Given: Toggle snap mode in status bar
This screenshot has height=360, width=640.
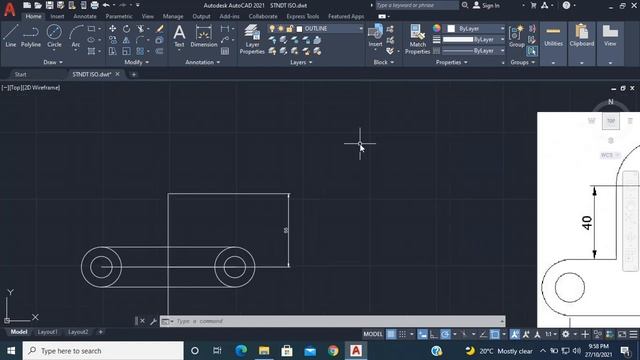Looking at the screenshot, I should pos(402,334).
